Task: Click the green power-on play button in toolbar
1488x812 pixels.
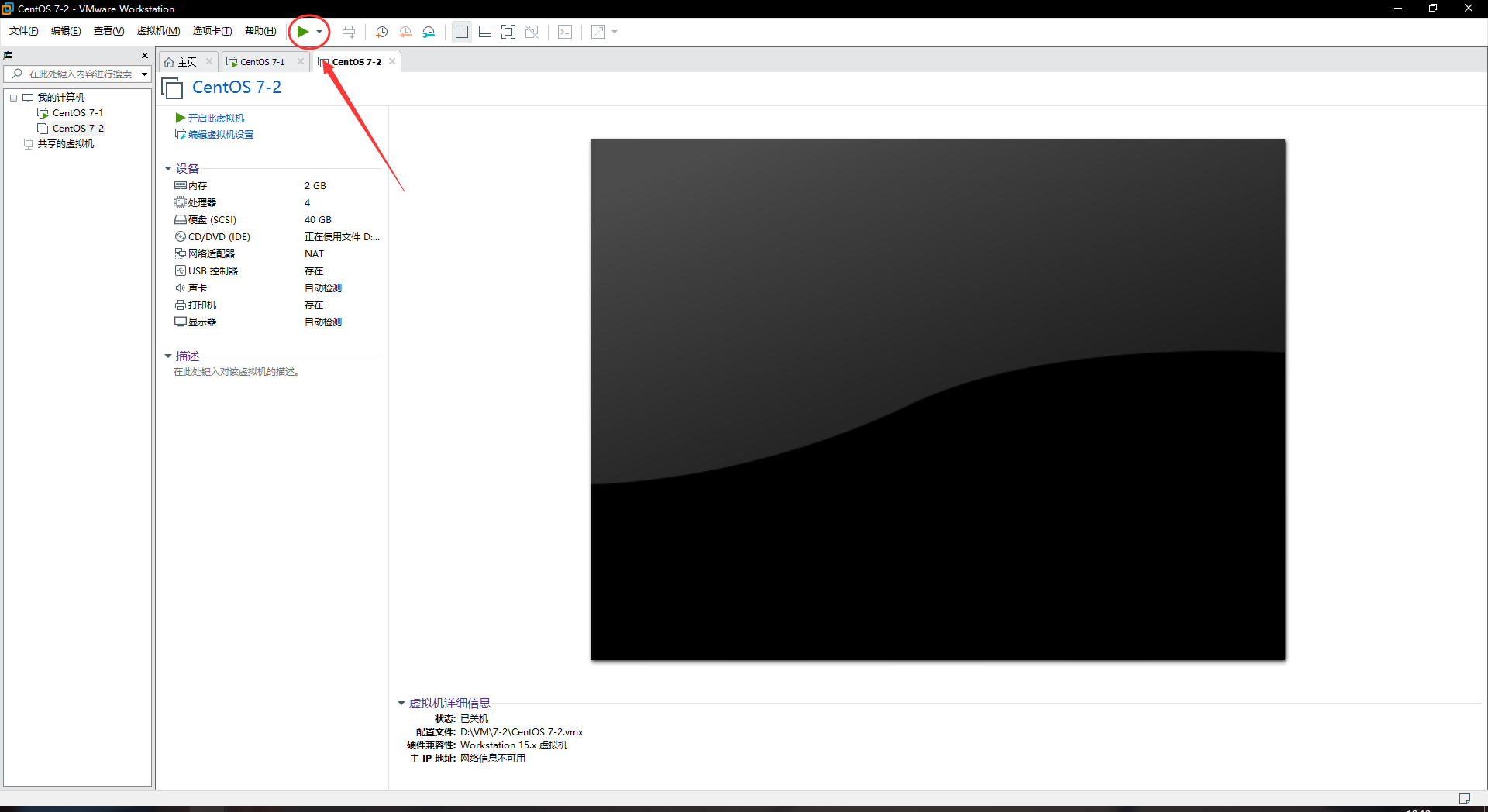Action: (x=302, y=32)
